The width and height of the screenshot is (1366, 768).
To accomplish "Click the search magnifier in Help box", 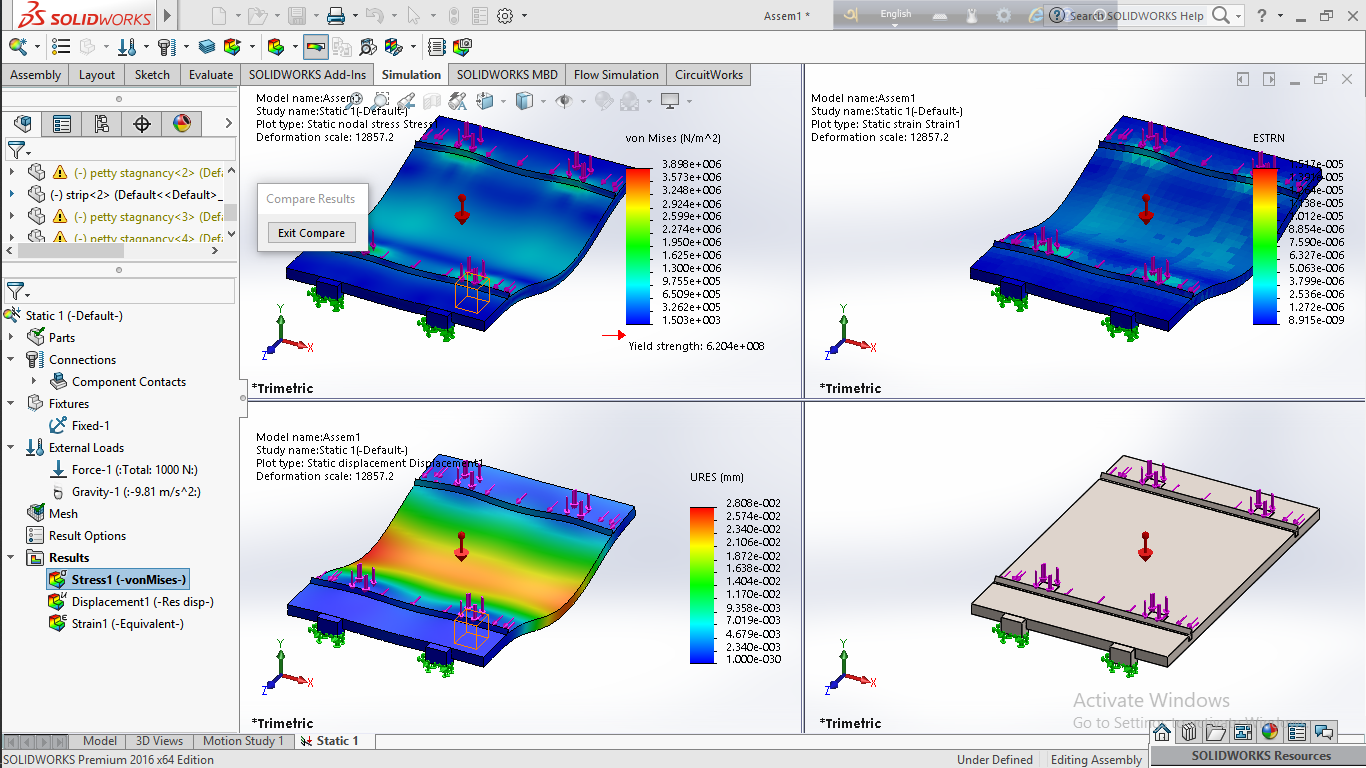I will point(1221,15).
